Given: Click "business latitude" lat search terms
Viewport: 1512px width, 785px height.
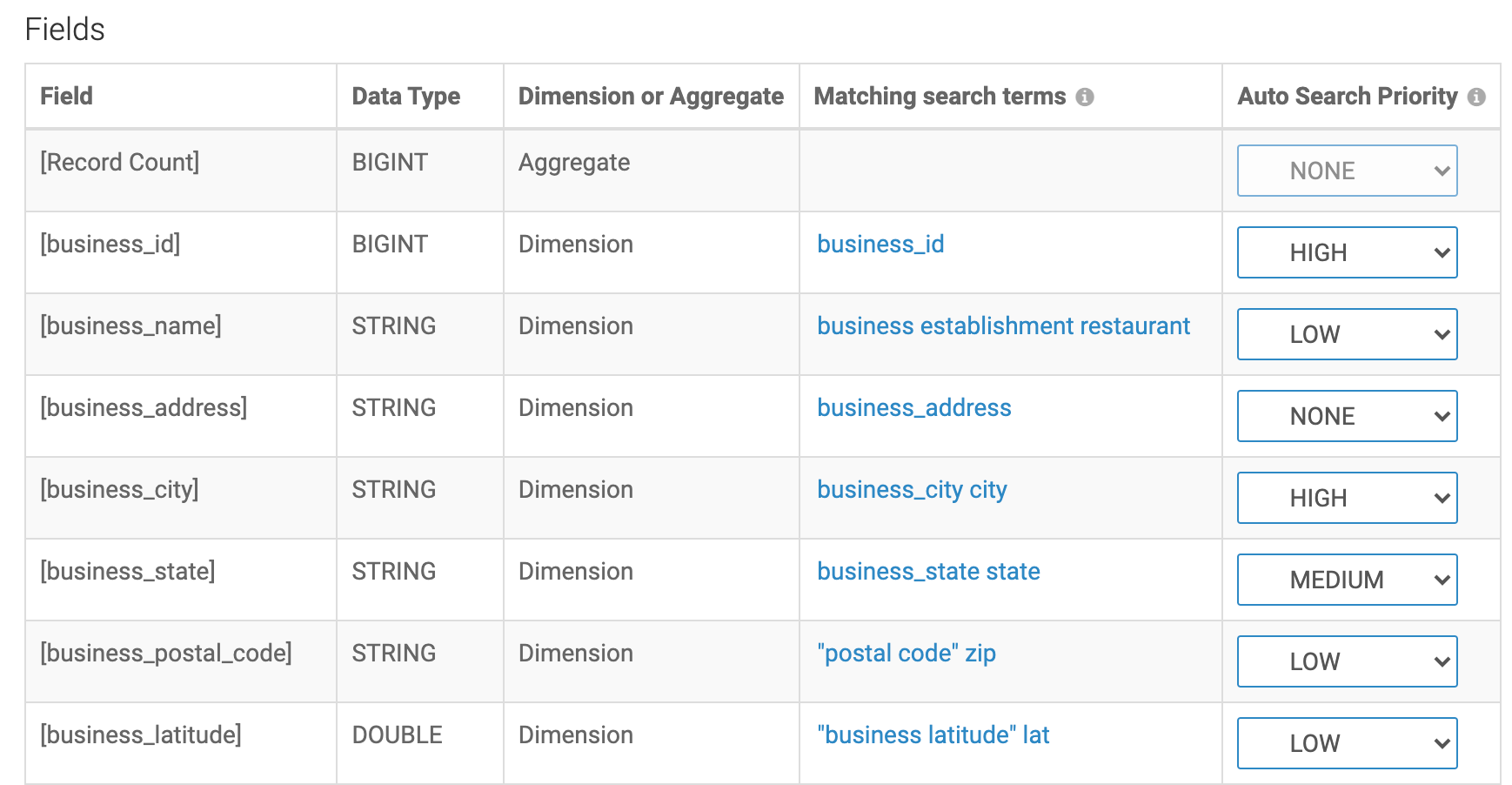Looking at the screenshot, I should coord(933,735).
